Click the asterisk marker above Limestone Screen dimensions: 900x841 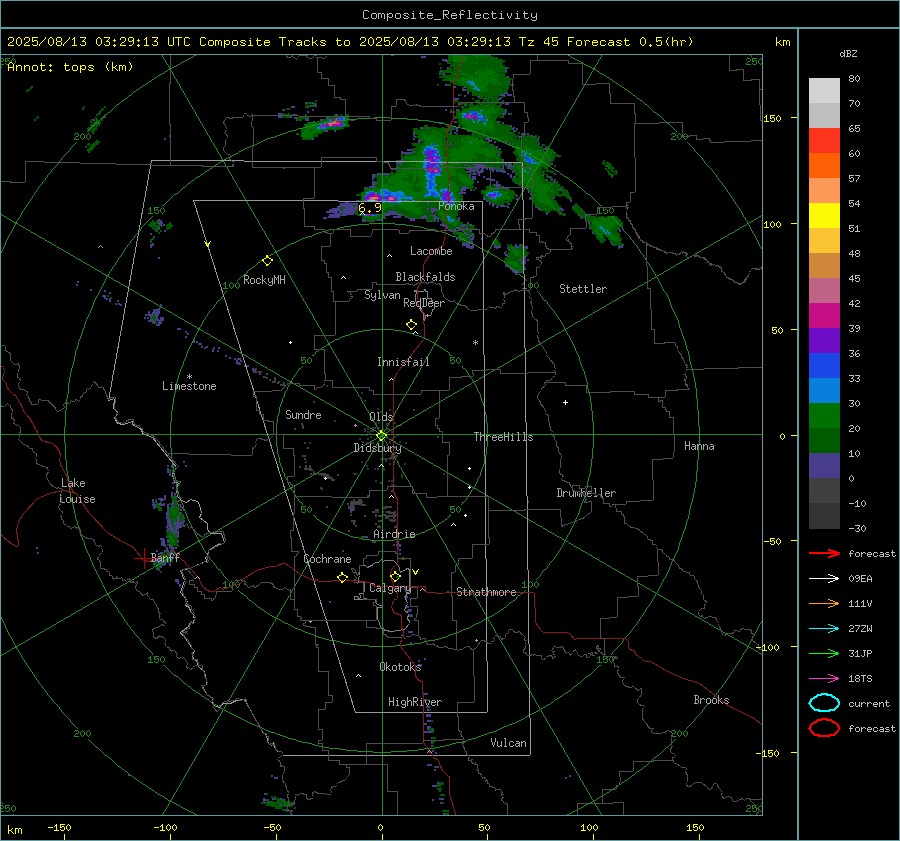click(189, 377)
